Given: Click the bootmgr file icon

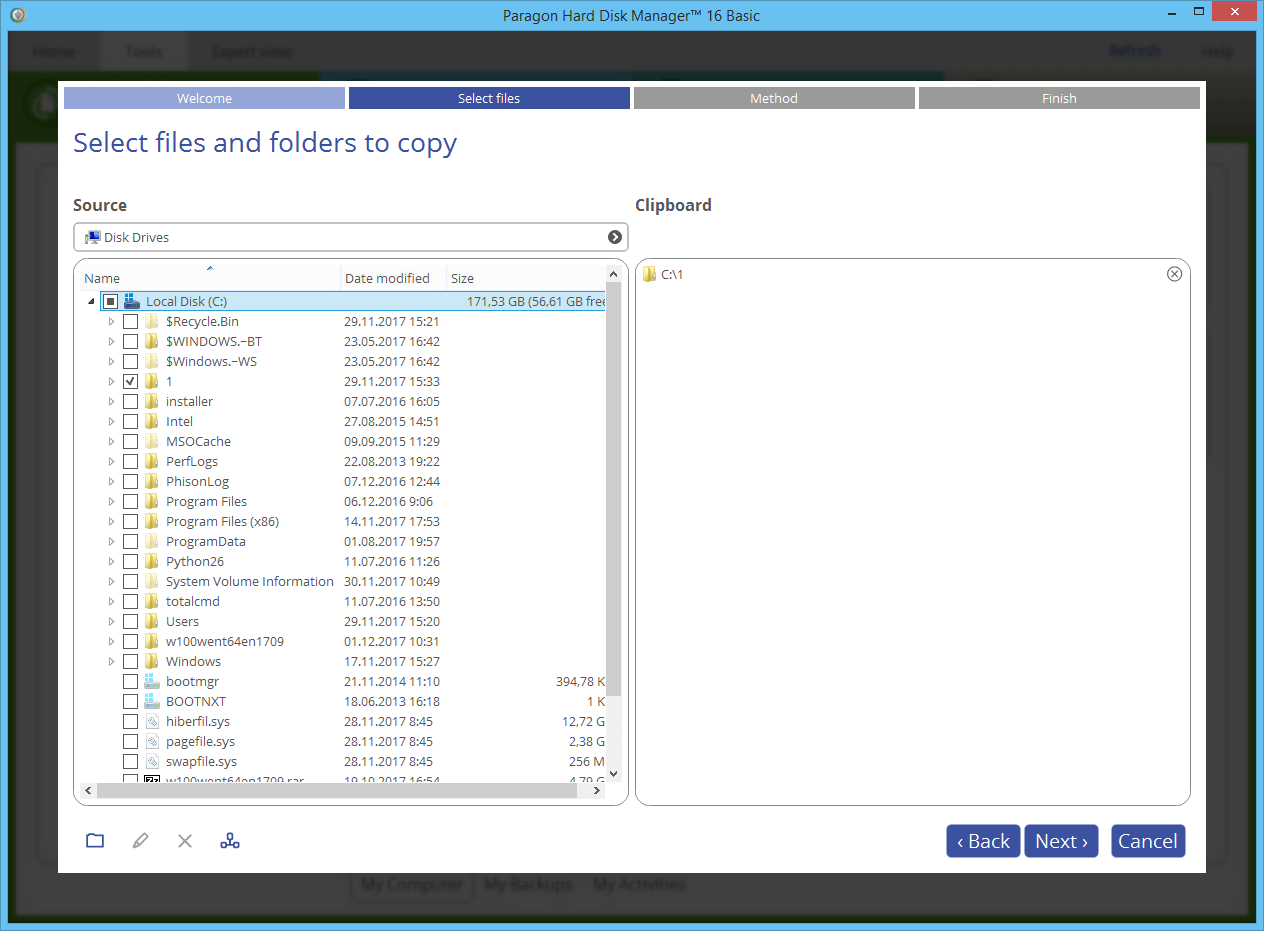Looking at the screenshot, I should pyautogui.click(x=152, y=681).
